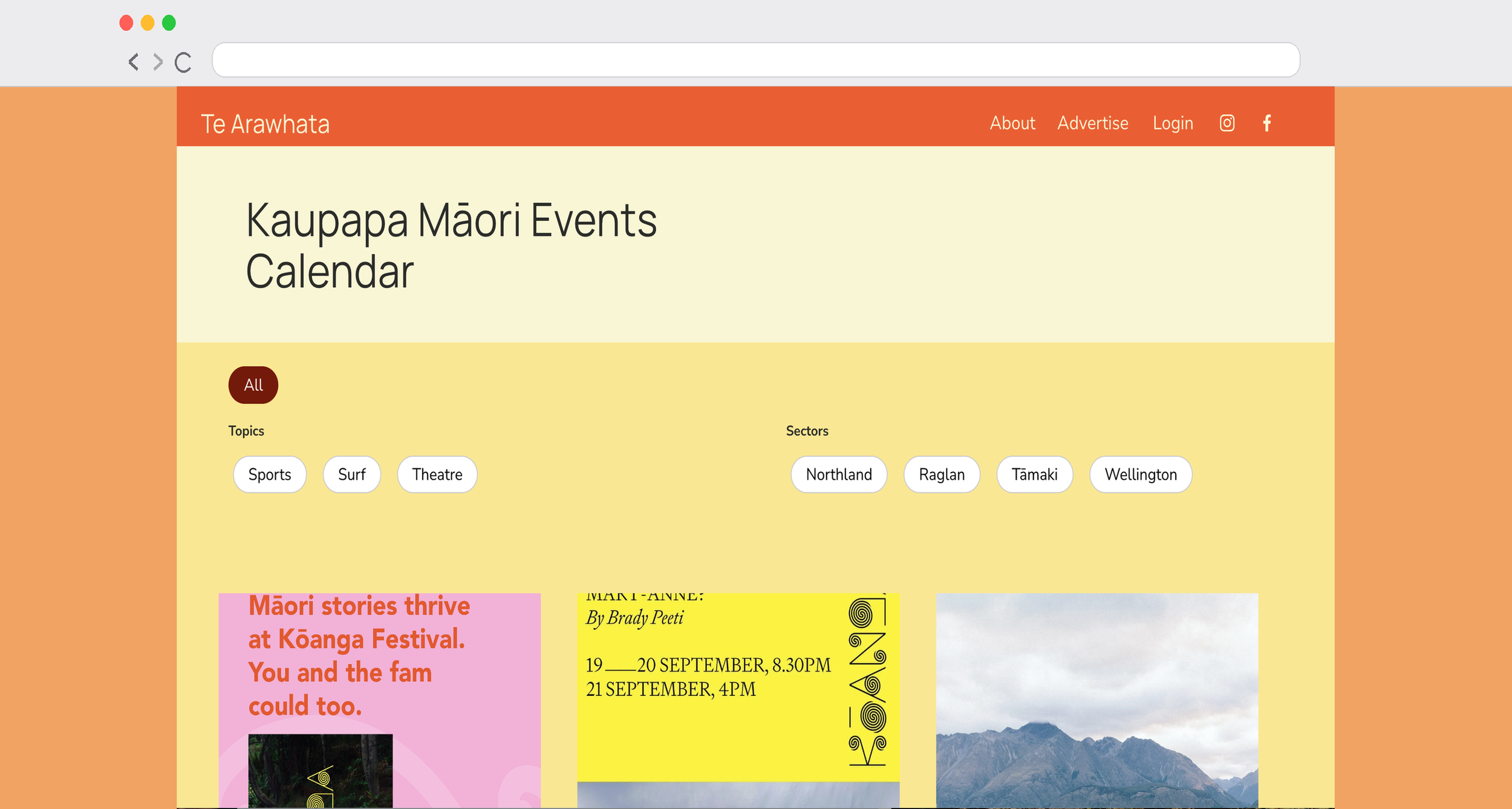Click the Sectors label
The image size is (1512, 809).
(x=807, y=431)
